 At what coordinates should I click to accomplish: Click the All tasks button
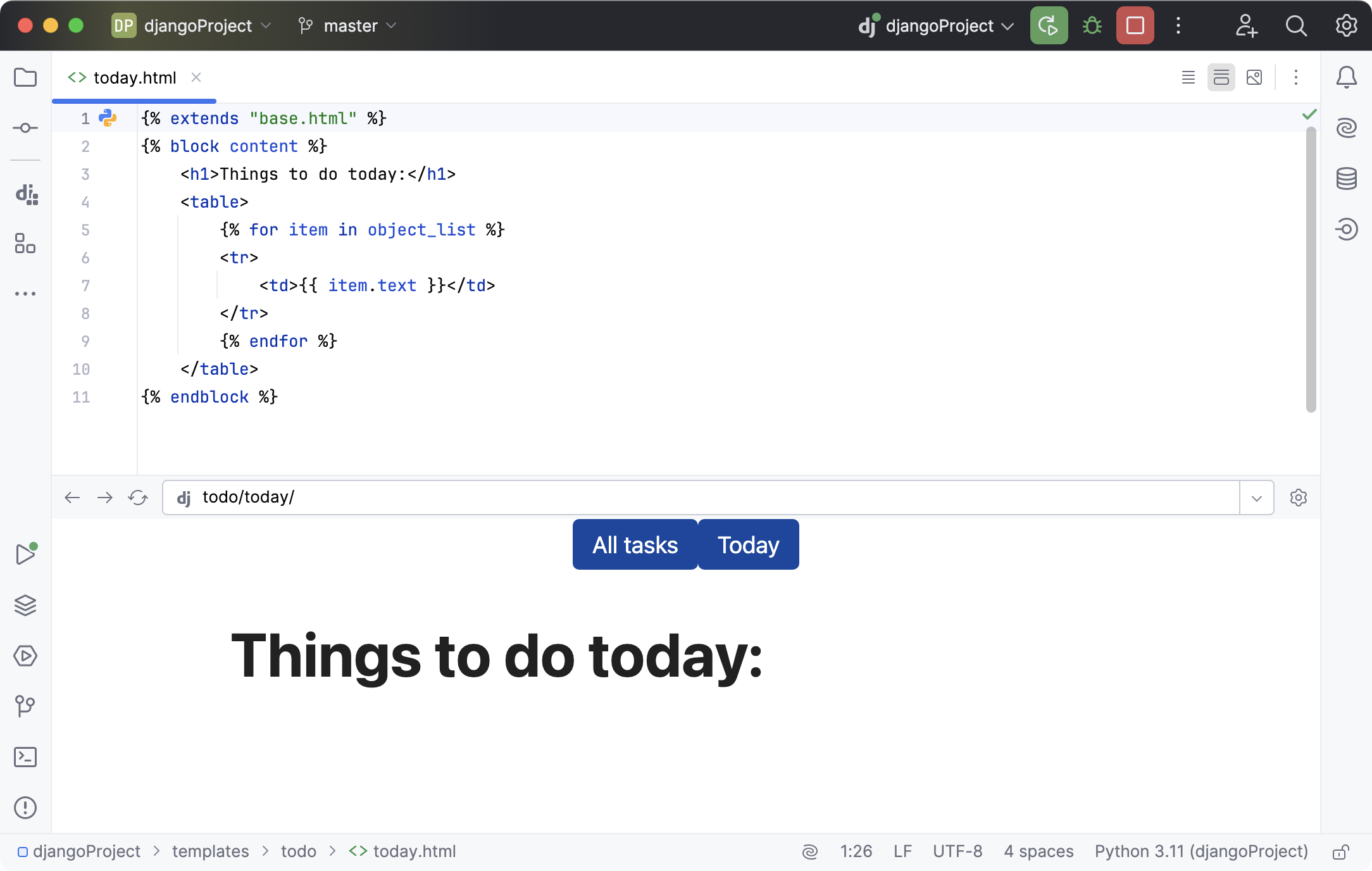(634, 544)
